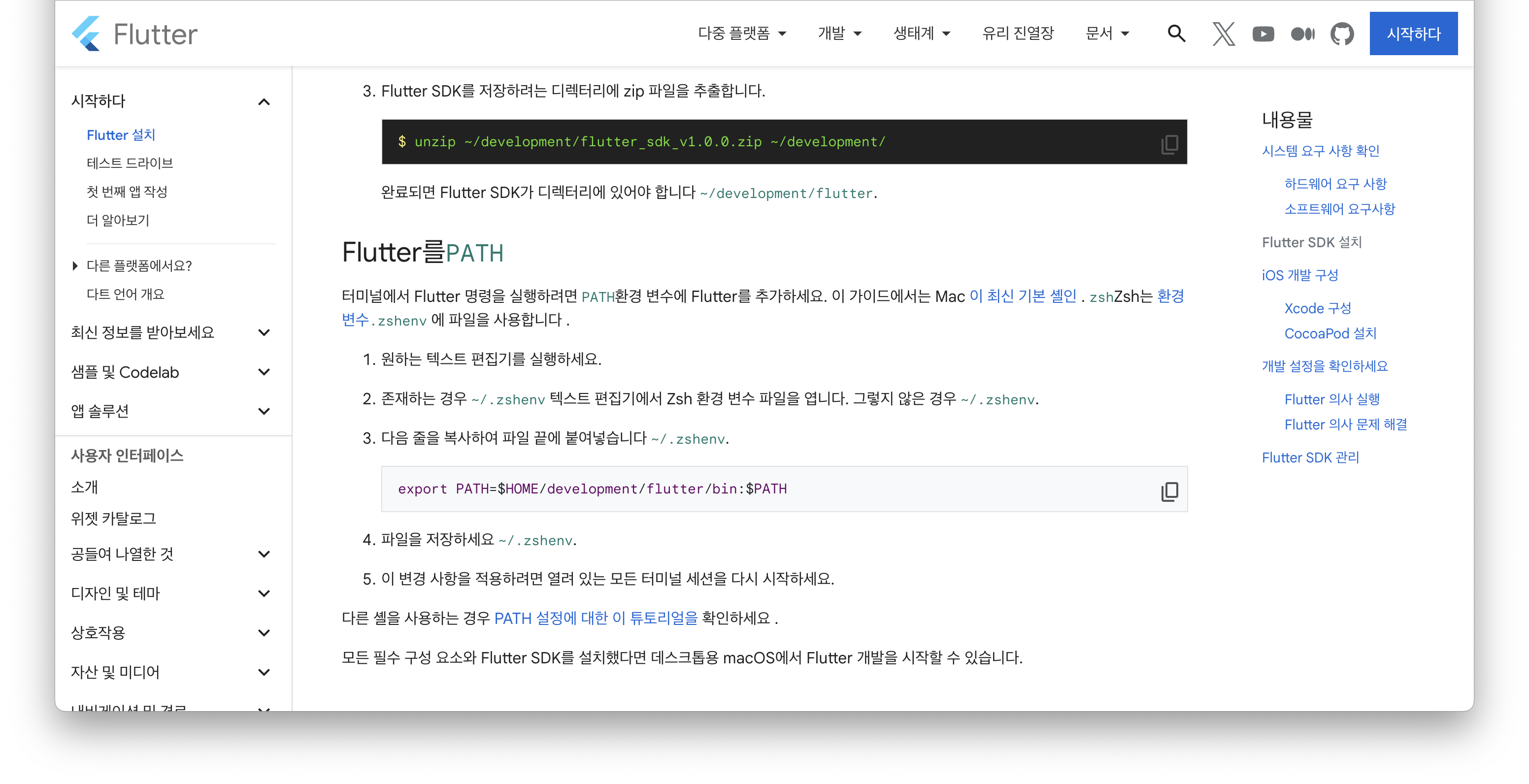Go to Xcode 구성 in contents

(1318, 309)
